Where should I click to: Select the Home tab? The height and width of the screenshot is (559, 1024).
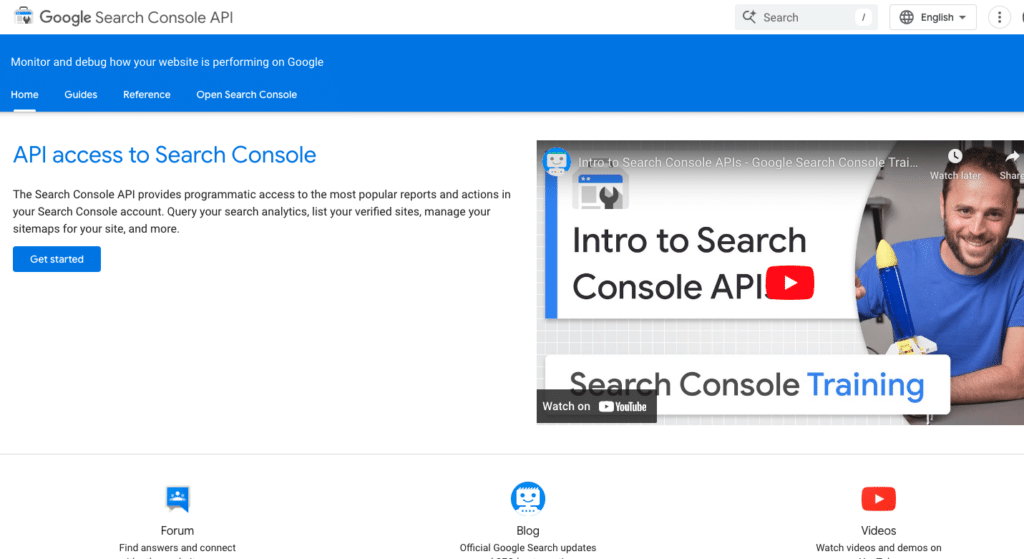[x=24, y=95]
